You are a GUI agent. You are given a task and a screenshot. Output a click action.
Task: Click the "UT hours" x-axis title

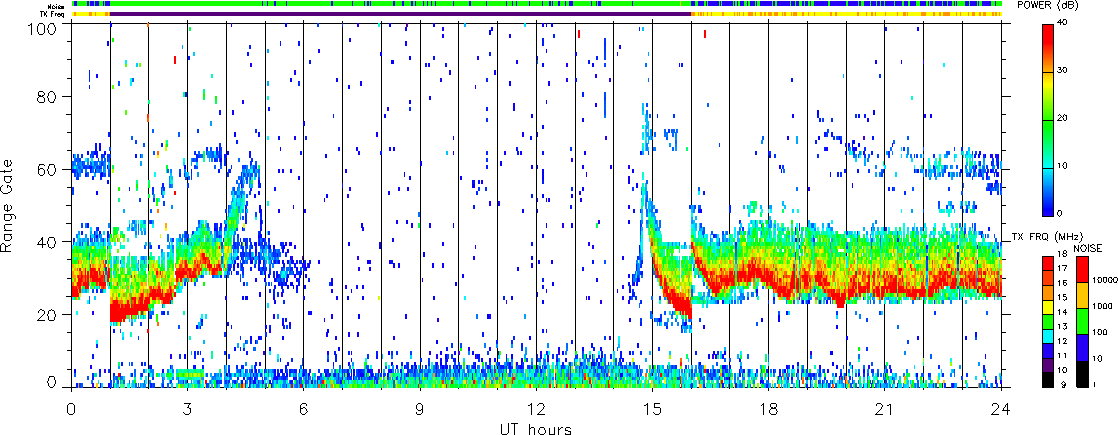tap(535, 429)
